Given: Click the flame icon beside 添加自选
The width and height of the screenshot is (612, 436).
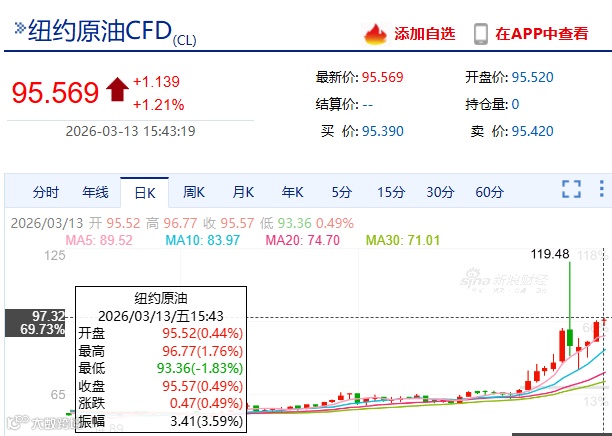Looking at the screenshot, I should pyautogui.click(x=375, y=34).
